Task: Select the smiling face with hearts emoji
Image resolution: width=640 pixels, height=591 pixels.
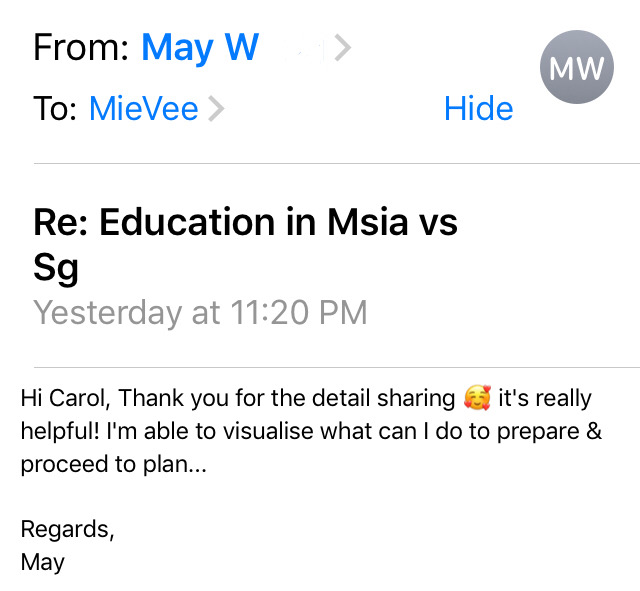Action: (477, 398)
